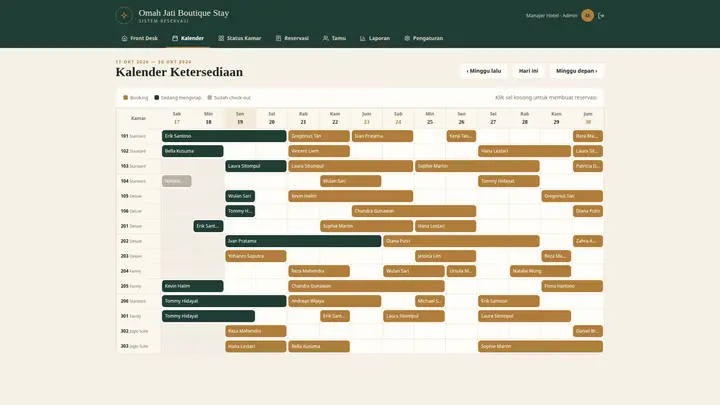The height and width of the screenshot is (405, 720).
Task: Click the Minggu lalu button
Action: [x=484, y=71]
